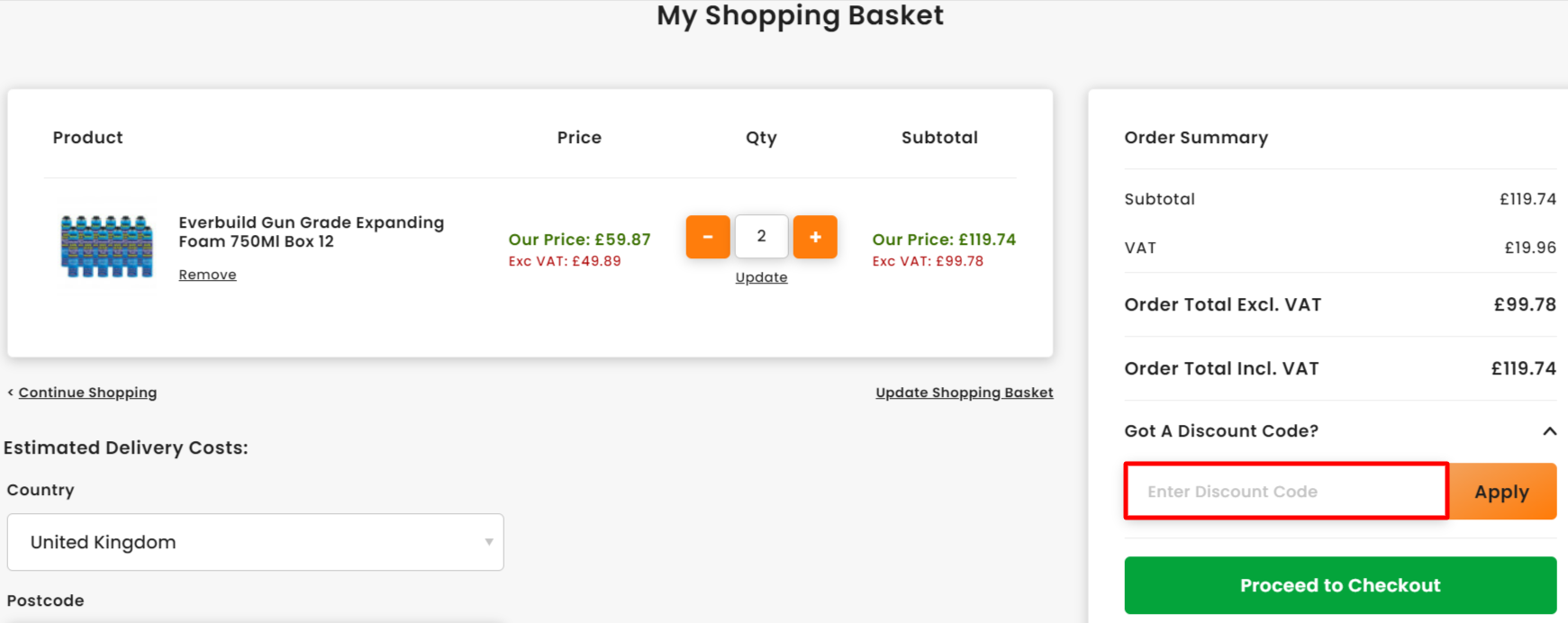This screenshot has width=1568, height=623.
Task: Remove the Everbuild Expanding Foam item
Action: (x=206, y=275)
